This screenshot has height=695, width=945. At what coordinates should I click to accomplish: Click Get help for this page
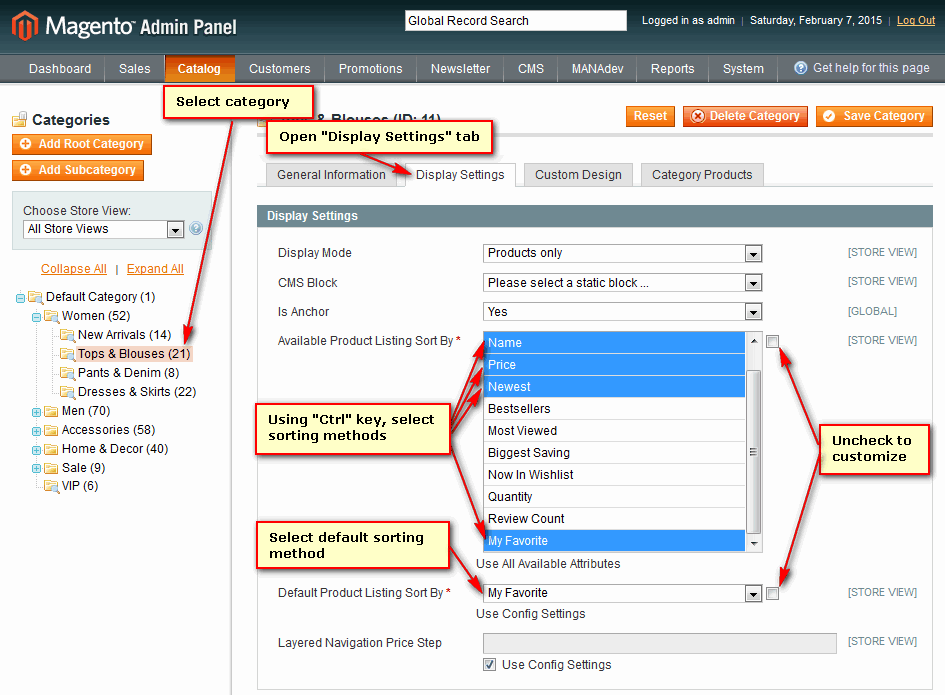pos(871,68)
